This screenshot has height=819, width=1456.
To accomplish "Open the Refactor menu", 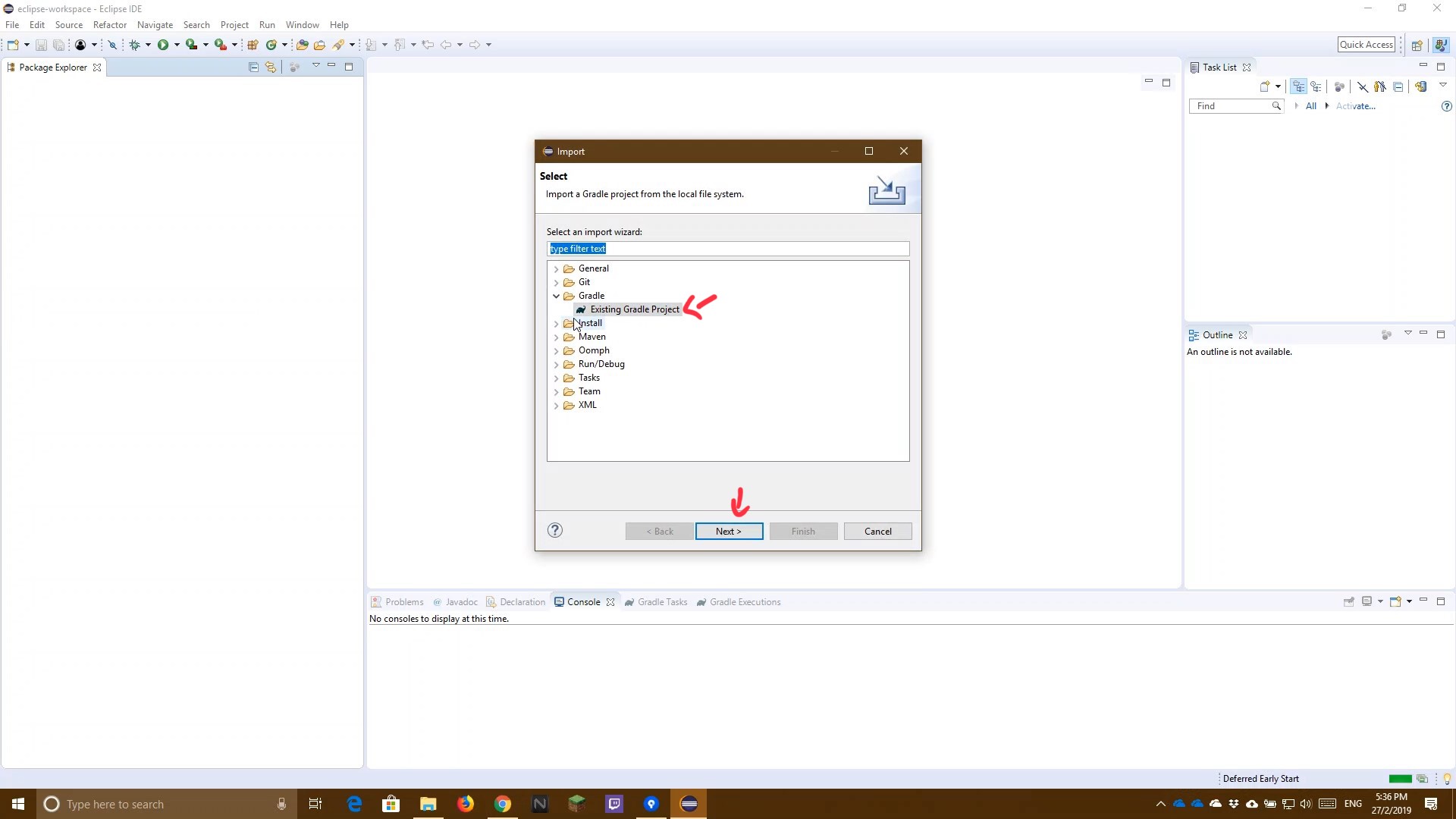I will [x=110, y=25].
